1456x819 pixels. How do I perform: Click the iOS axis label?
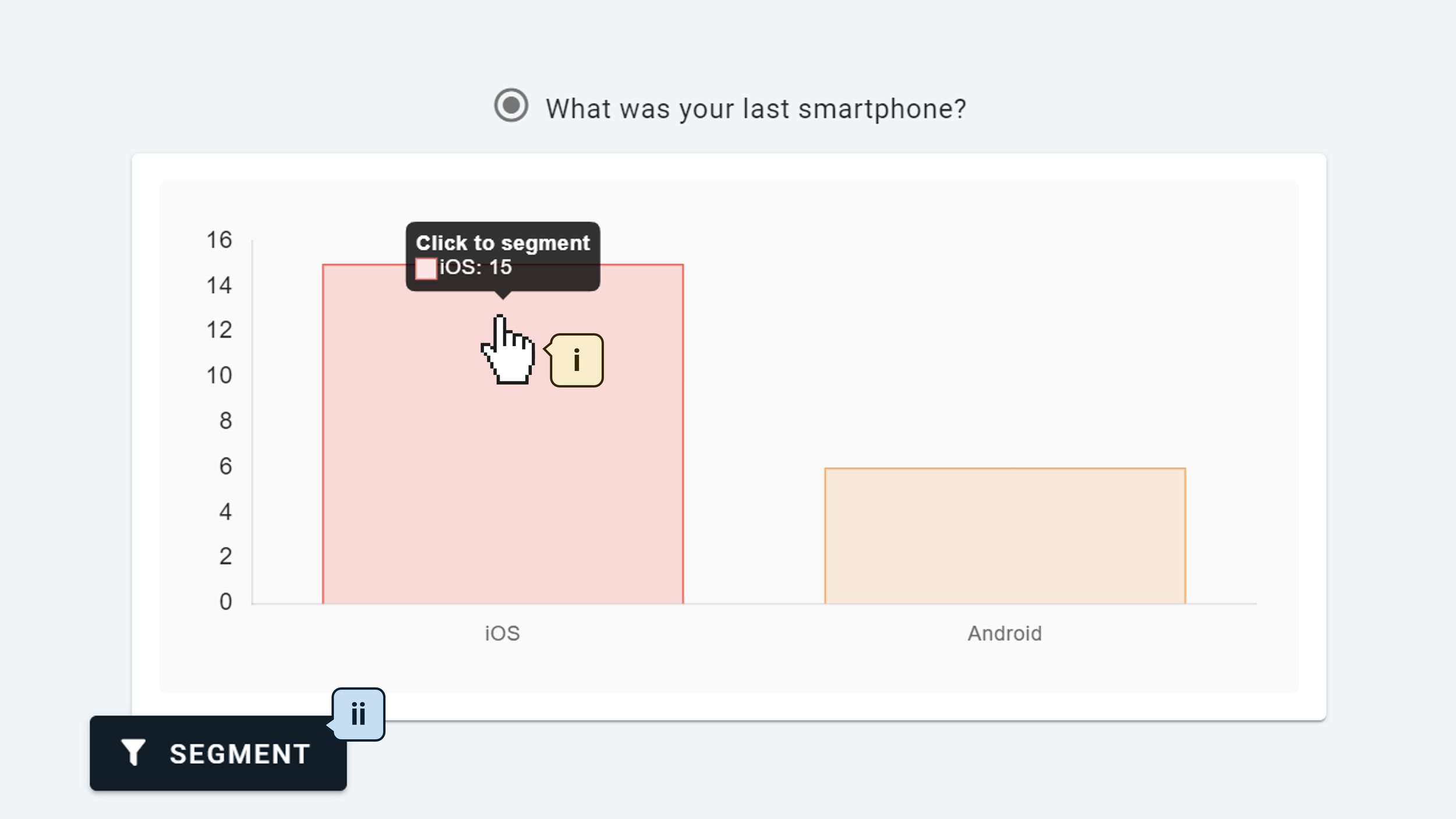coord(502,633)
